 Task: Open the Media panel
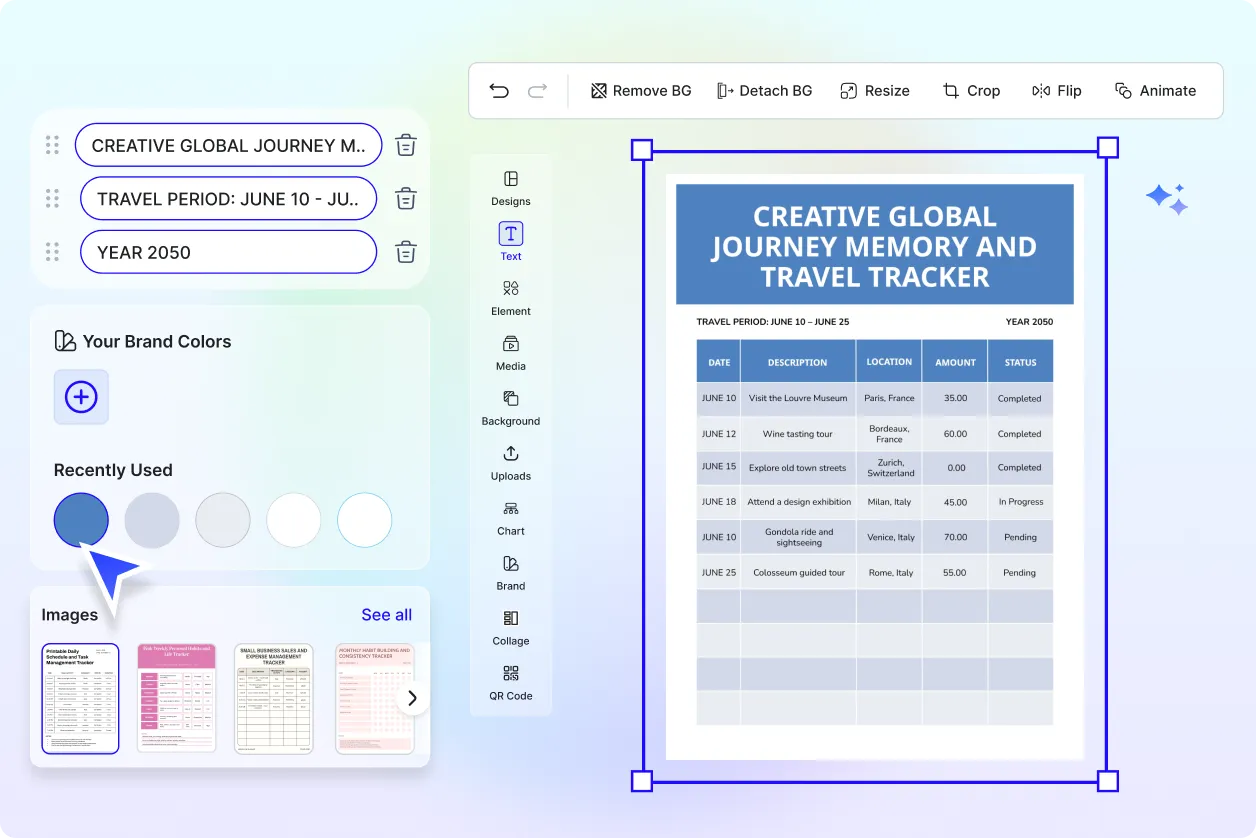[x=510, y=353]
